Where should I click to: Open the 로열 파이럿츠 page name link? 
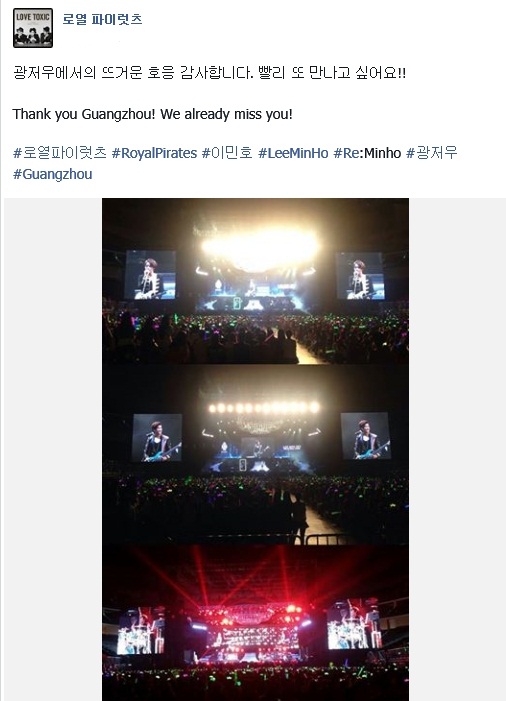coord(102,19)
